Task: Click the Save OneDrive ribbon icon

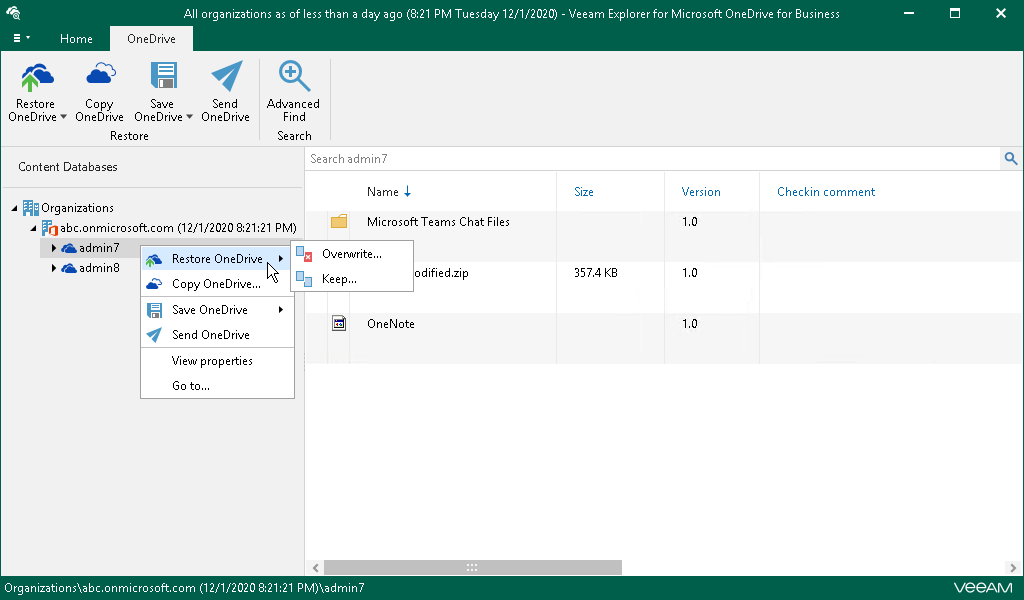Action: [163, 76]
